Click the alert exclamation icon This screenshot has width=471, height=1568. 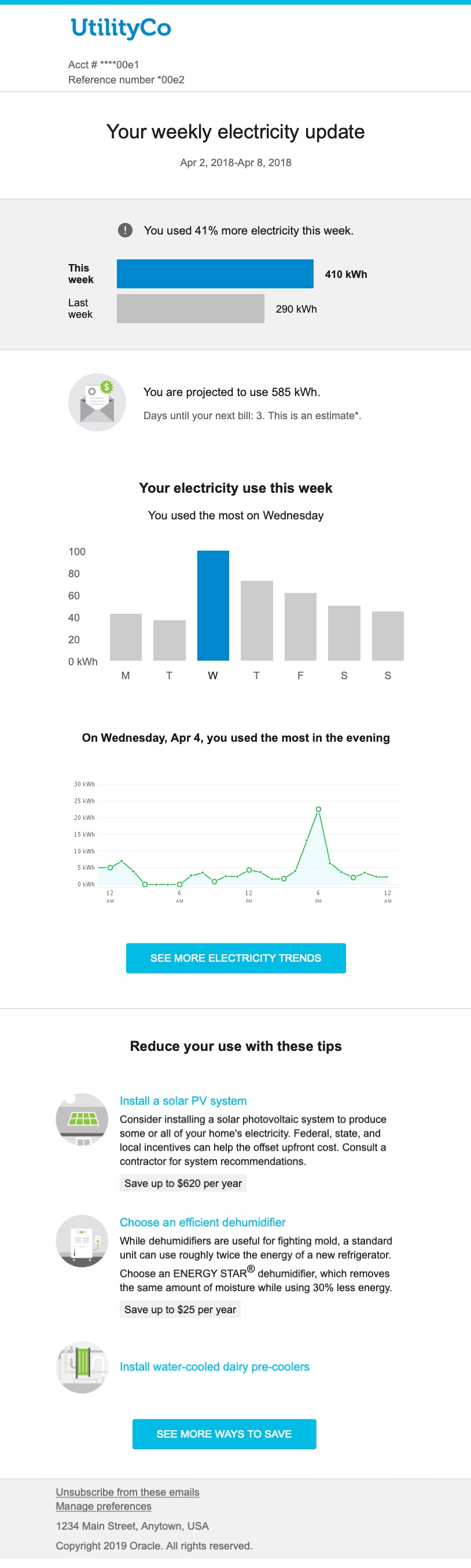point(125,230)
